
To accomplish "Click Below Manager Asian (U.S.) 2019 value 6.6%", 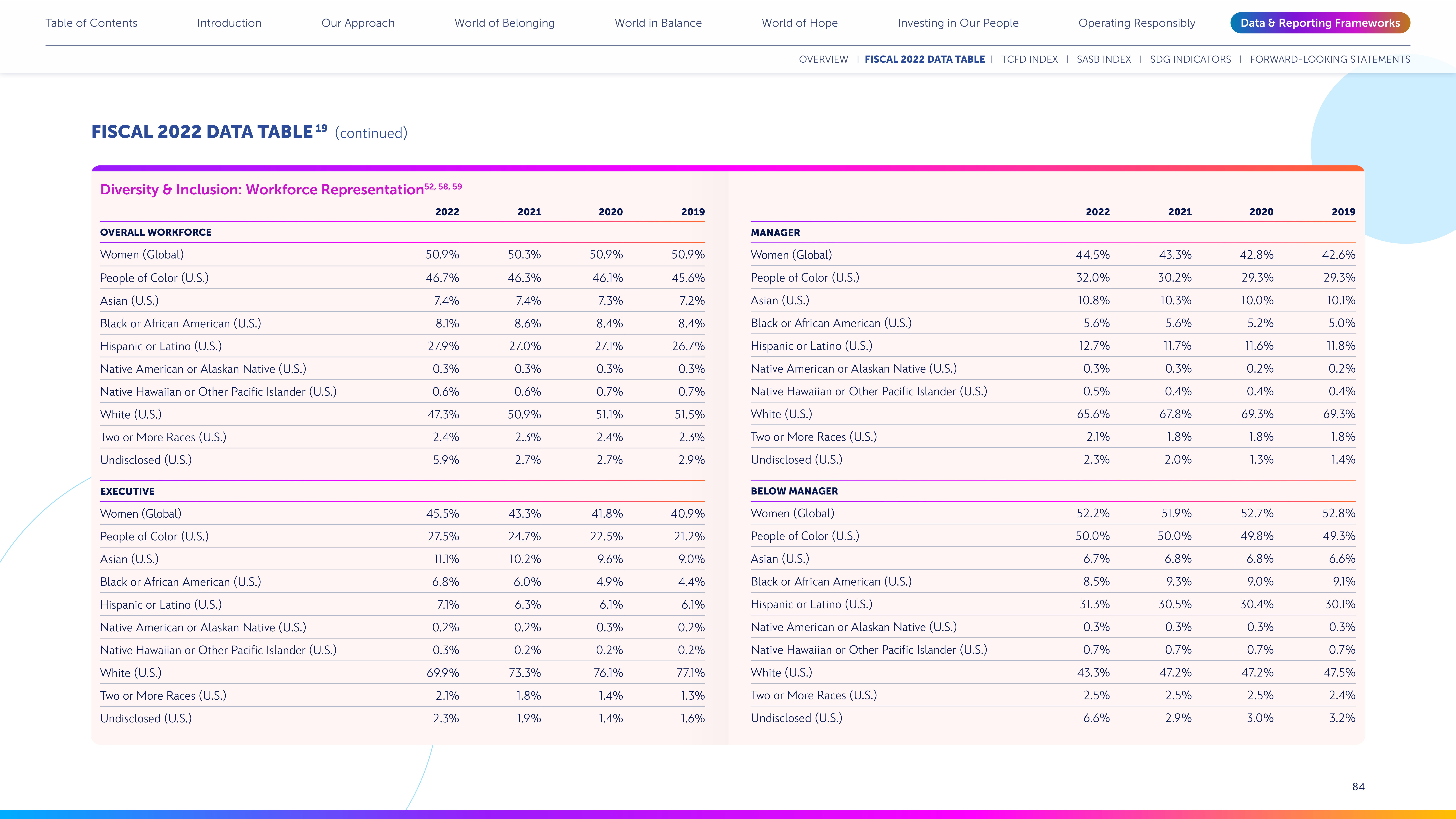I will click(x=1342, y=559).
